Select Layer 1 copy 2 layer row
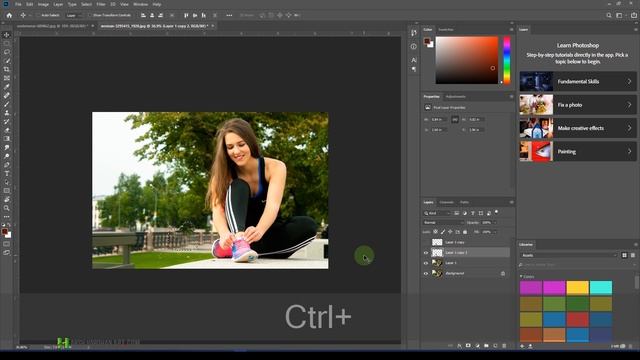640x360 pixels. click(466, 253)
